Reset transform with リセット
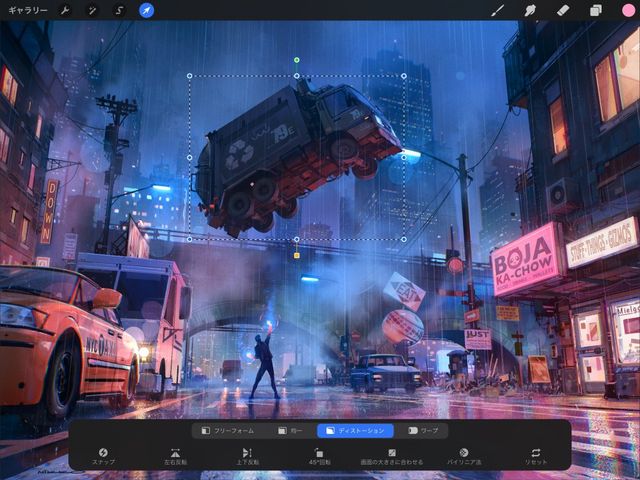 coord(536,456)
